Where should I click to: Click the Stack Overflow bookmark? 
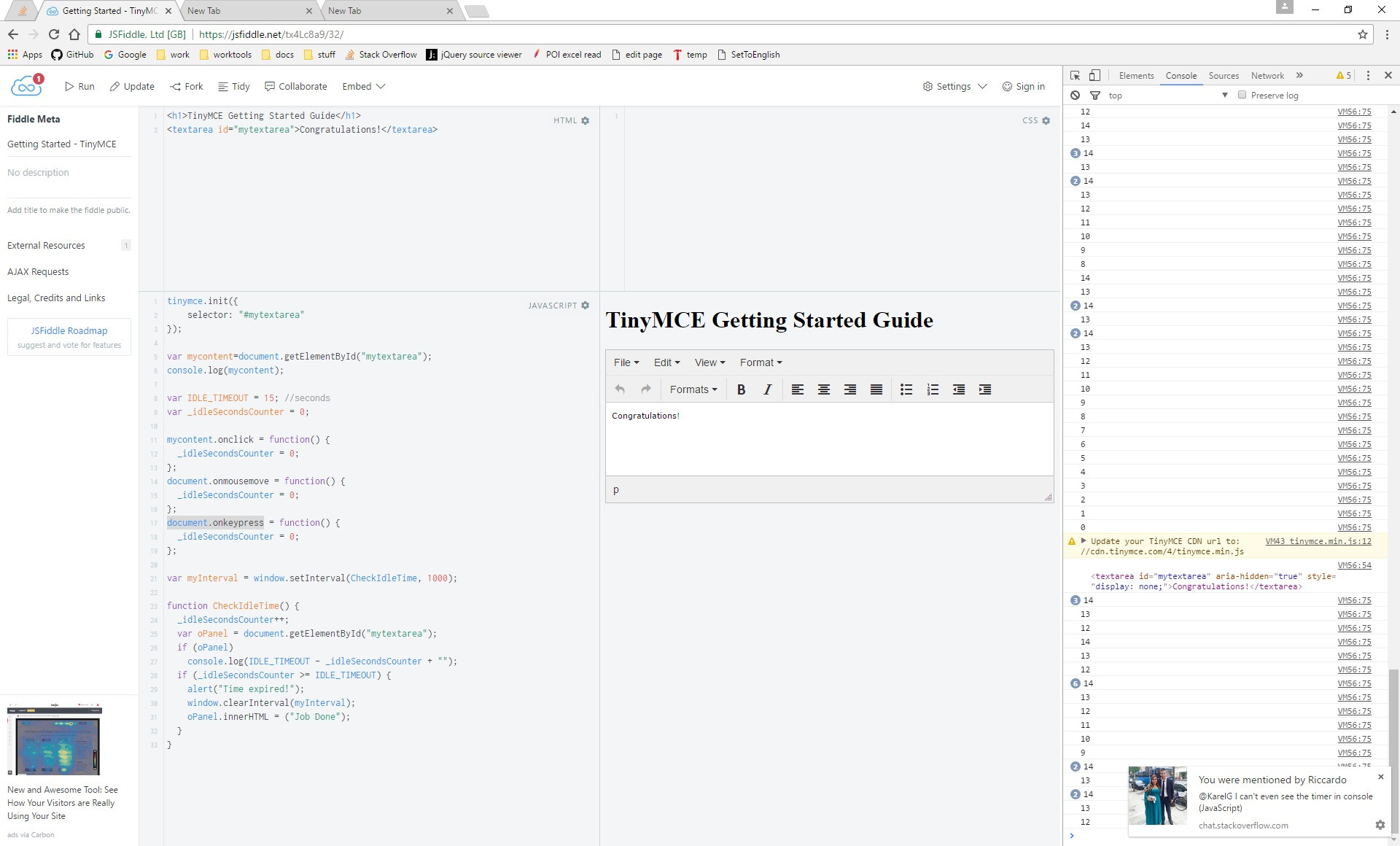[x=381, y=55]
